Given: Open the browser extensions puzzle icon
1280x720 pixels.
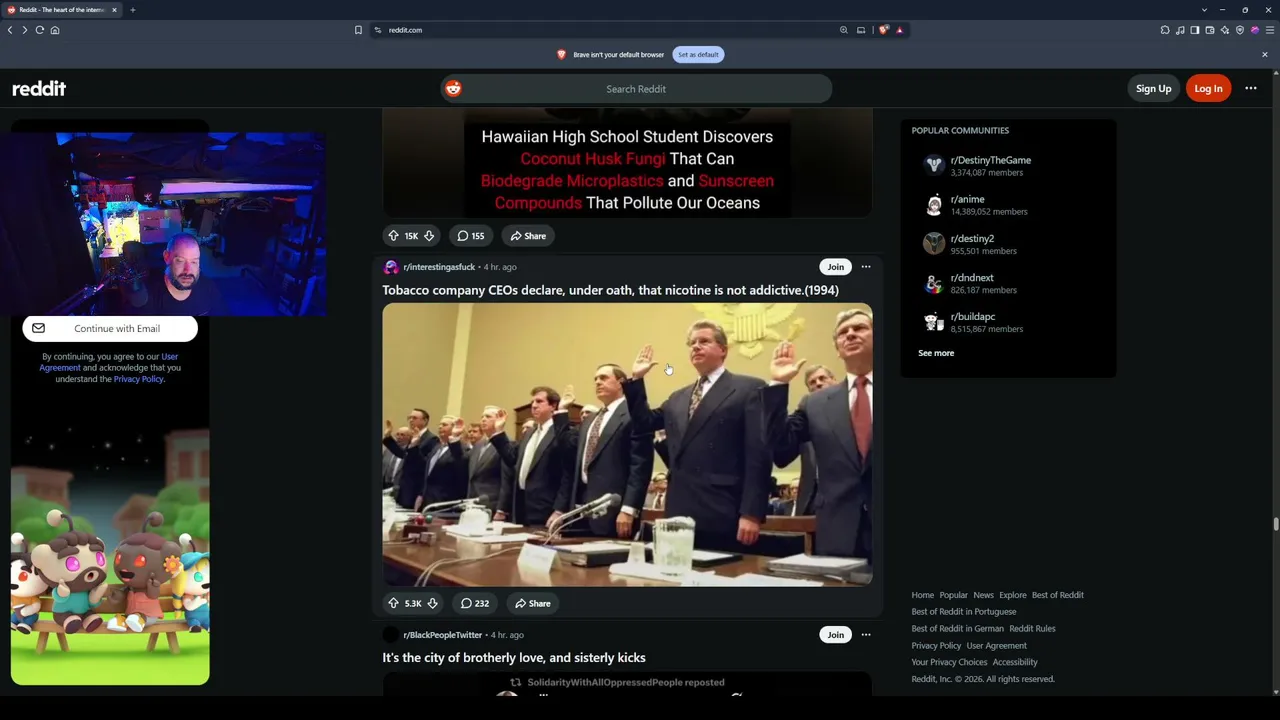Looking at the screenshot, I should tap(1165, 30).
